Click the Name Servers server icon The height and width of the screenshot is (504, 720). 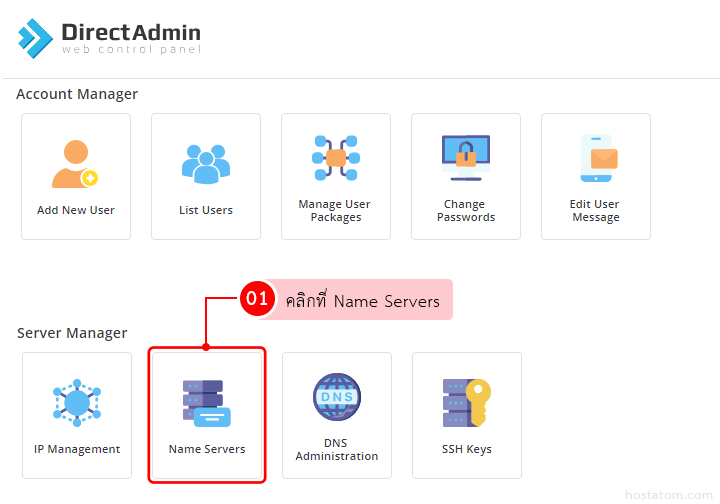(x=207, y=403)
